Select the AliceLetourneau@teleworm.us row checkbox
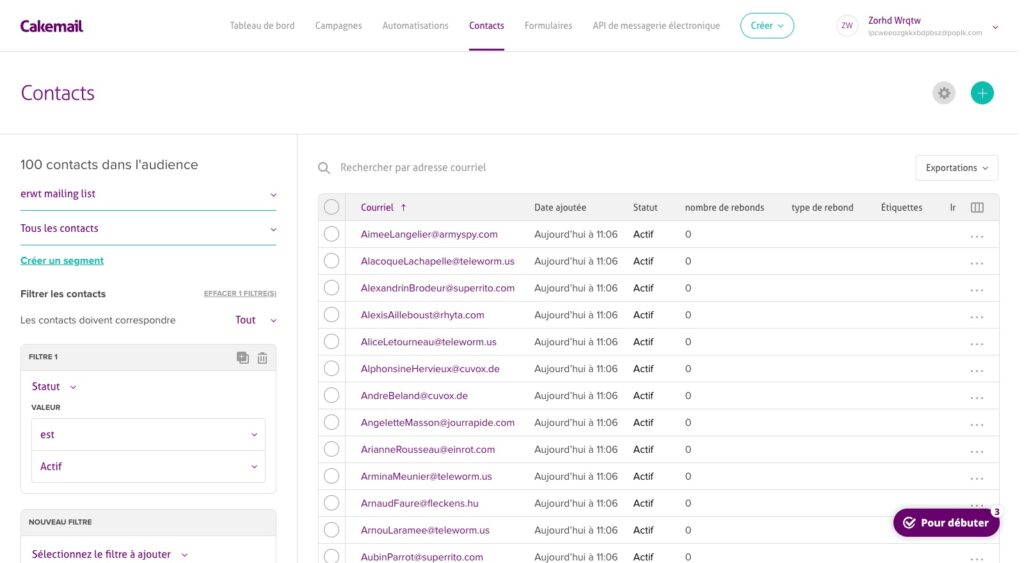This screenshot has height=563, width=1024. (332, 342)
